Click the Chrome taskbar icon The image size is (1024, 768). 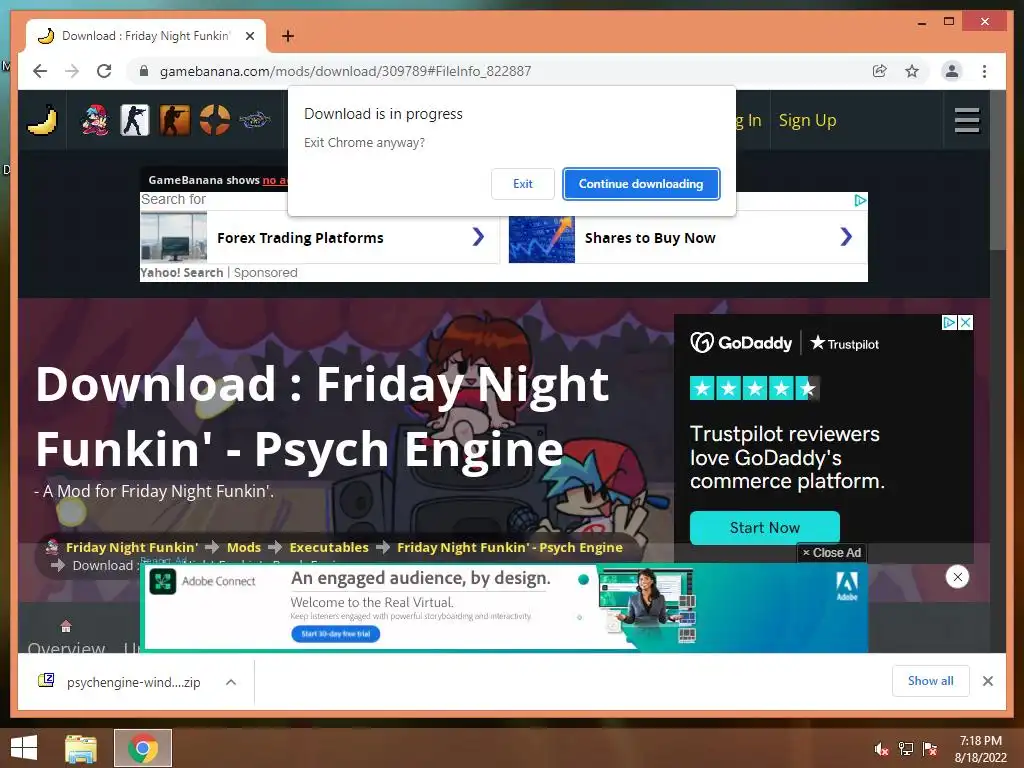point(143,748)
